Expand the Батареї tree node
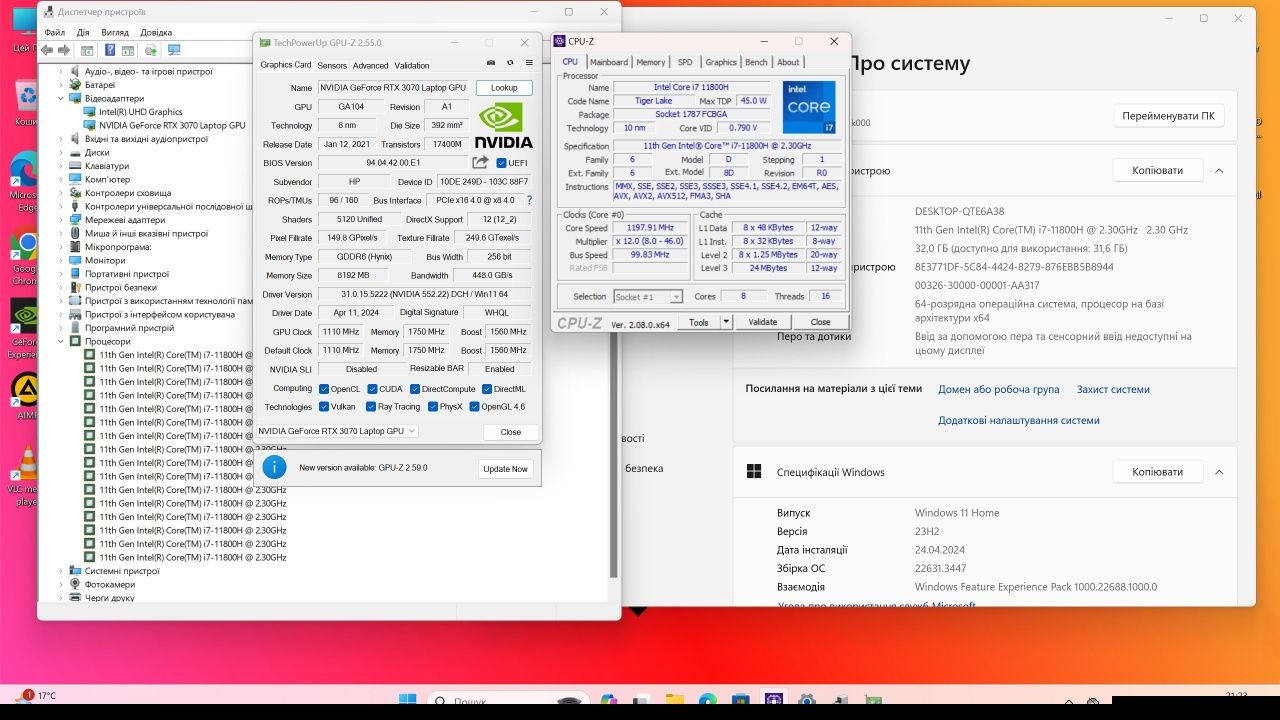This screenshot has height=720, width=1280. (61, 85)
